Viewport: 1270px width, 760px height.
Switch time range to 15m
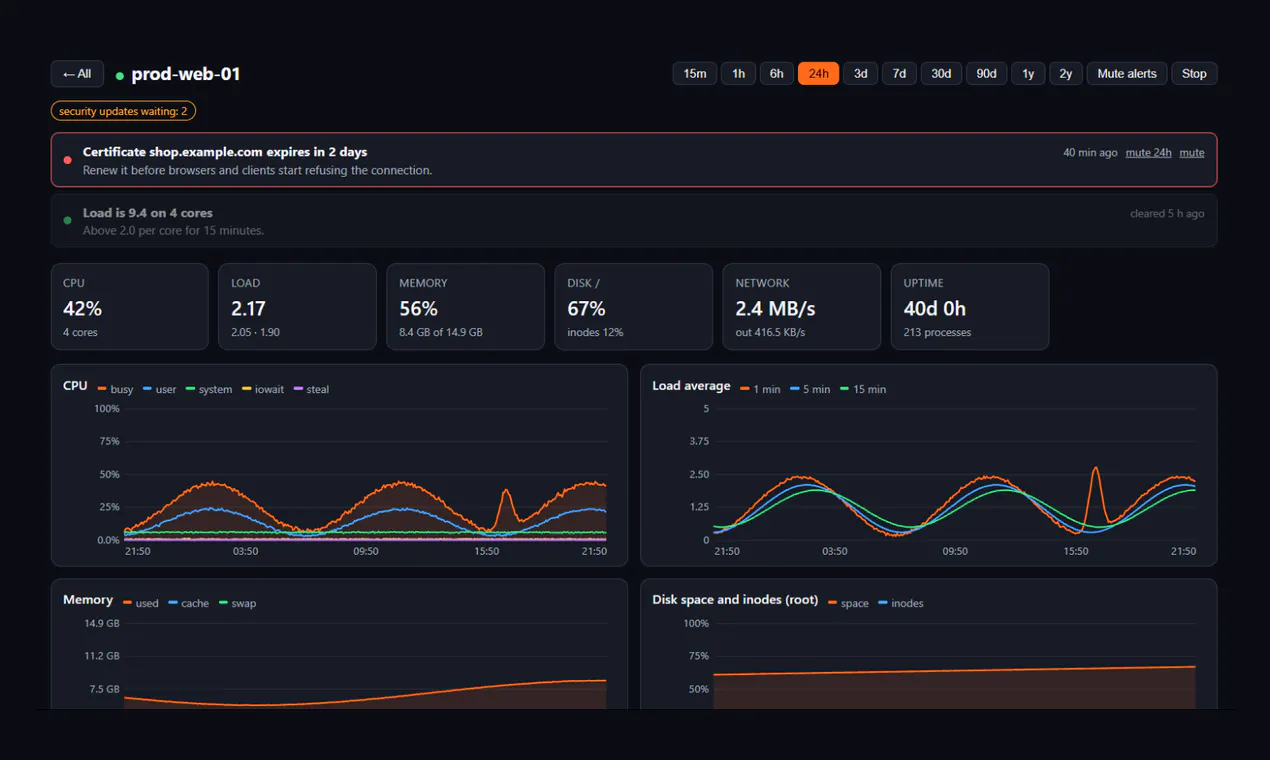tap(695, 74)
